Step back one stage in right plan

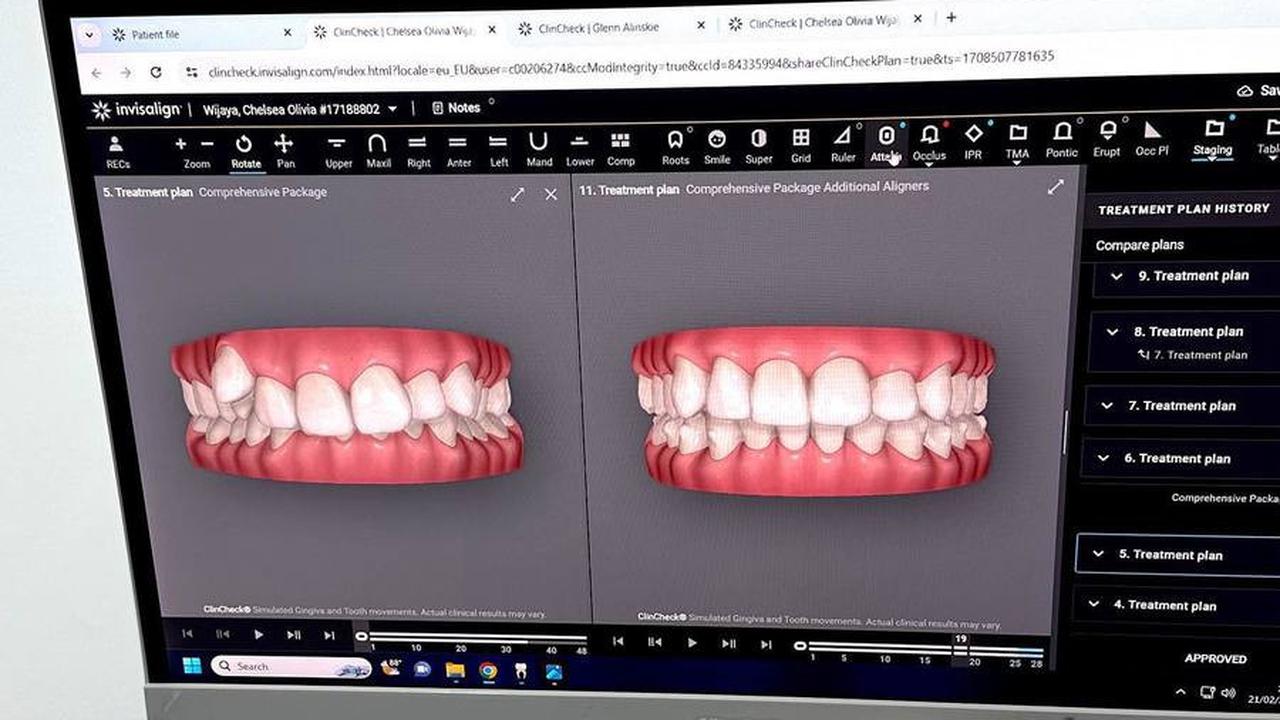pyautogui.click(x=654, y=642)
